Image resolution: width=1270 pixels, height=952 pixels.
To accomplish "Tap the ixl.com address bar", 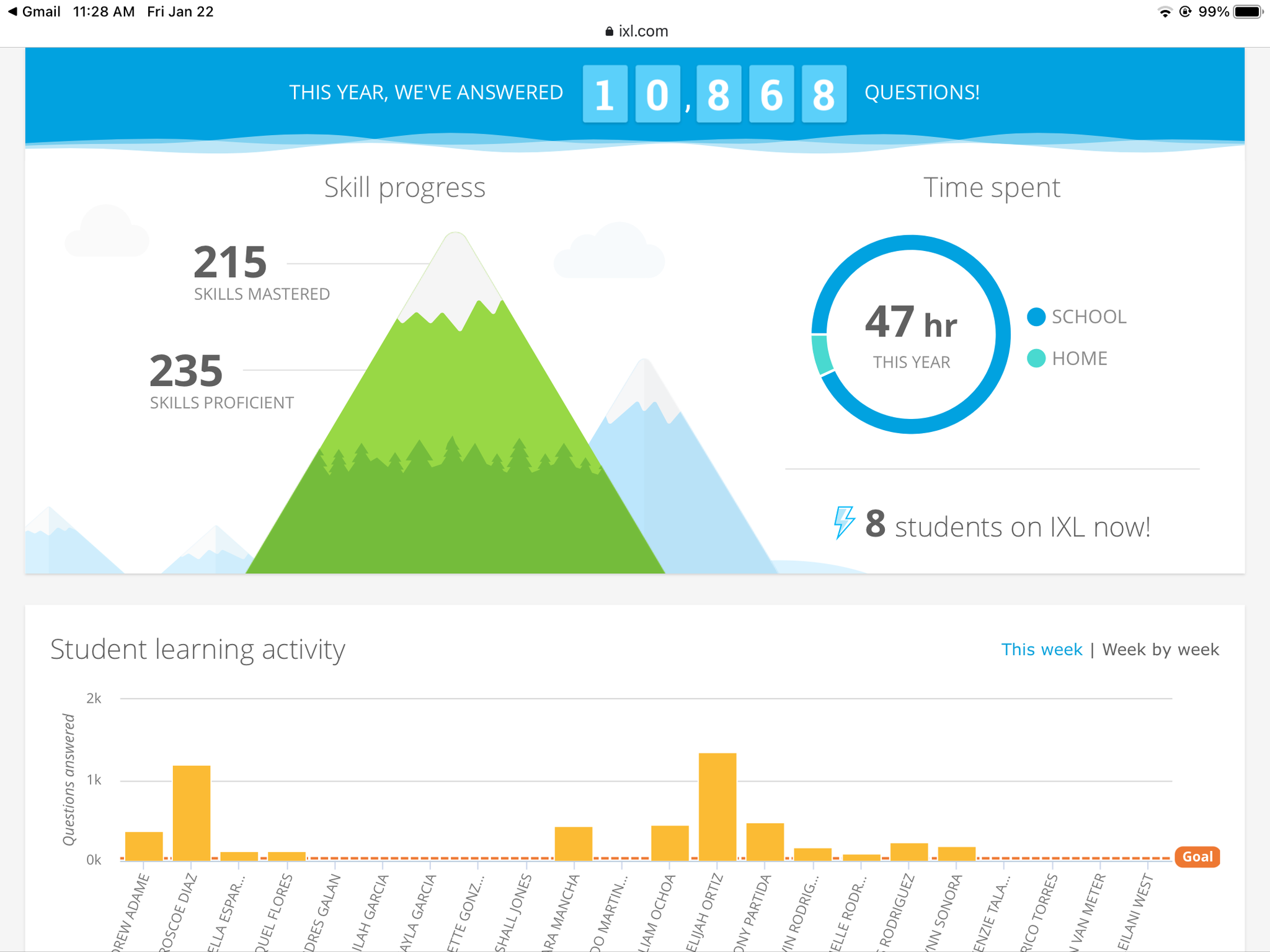I will click(x=636, y=32).
